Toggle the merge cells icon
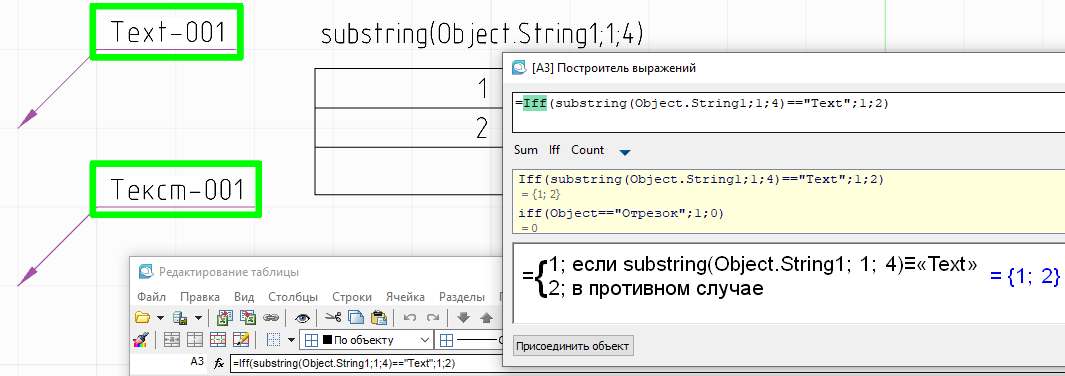 coord(173,340)
